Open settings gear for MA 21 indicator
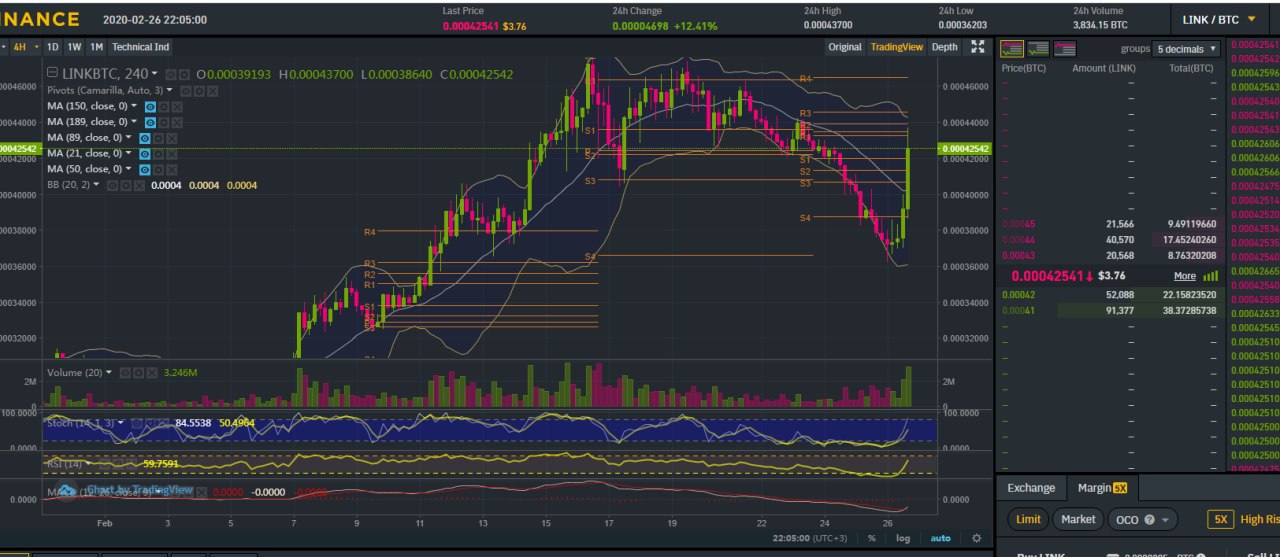Screen dimensions: 1280x557 (158, 154)
